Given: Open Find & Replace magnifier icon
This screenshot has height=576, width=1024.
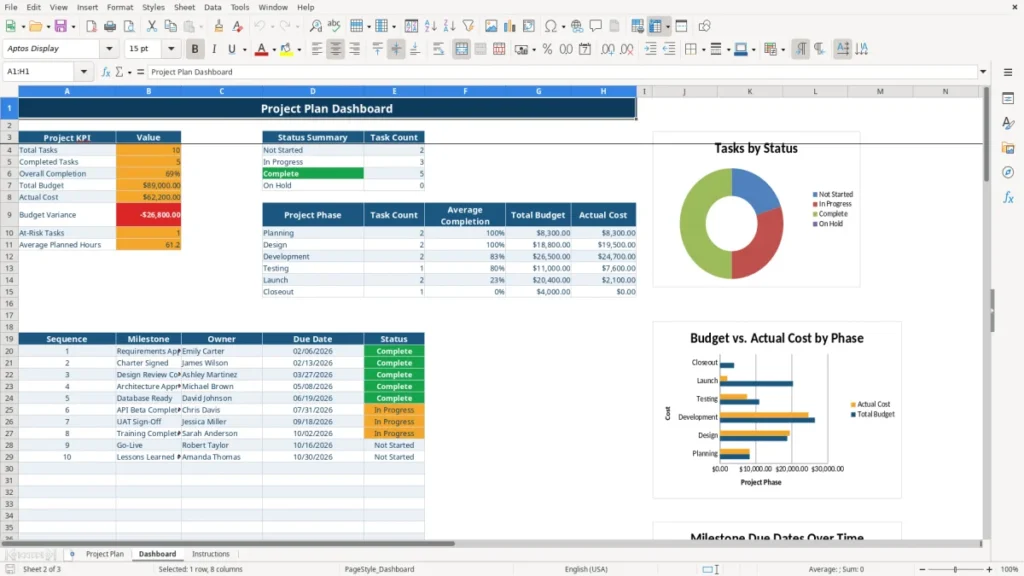Looking at the screenshot, I should 315,26.
